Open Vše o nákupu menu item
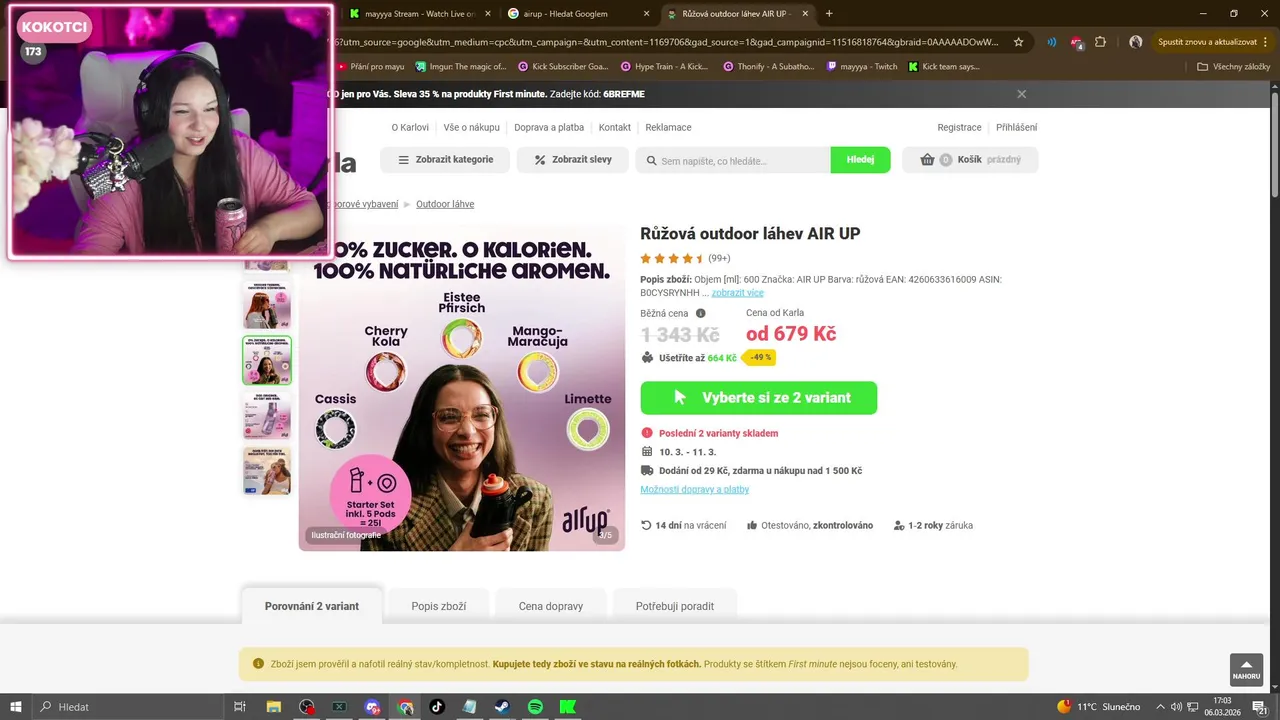 coord(471,127)
